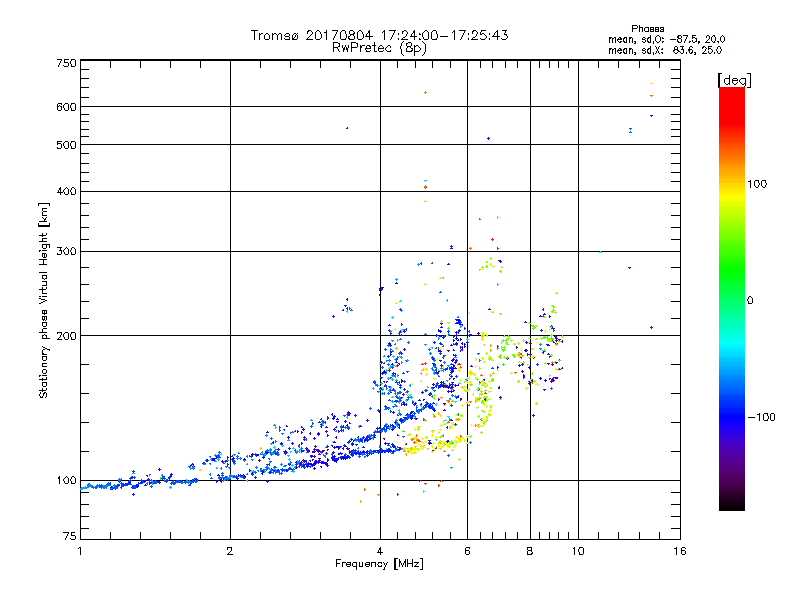
Task: Click the 'mean, sd,X: 83.6, 25.0' text
Action: (665, 50)
